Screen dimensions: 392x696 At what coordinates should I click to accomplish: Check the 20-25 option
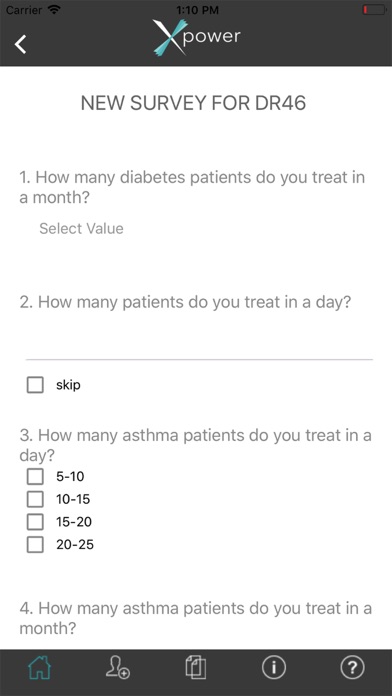[35, 544]
